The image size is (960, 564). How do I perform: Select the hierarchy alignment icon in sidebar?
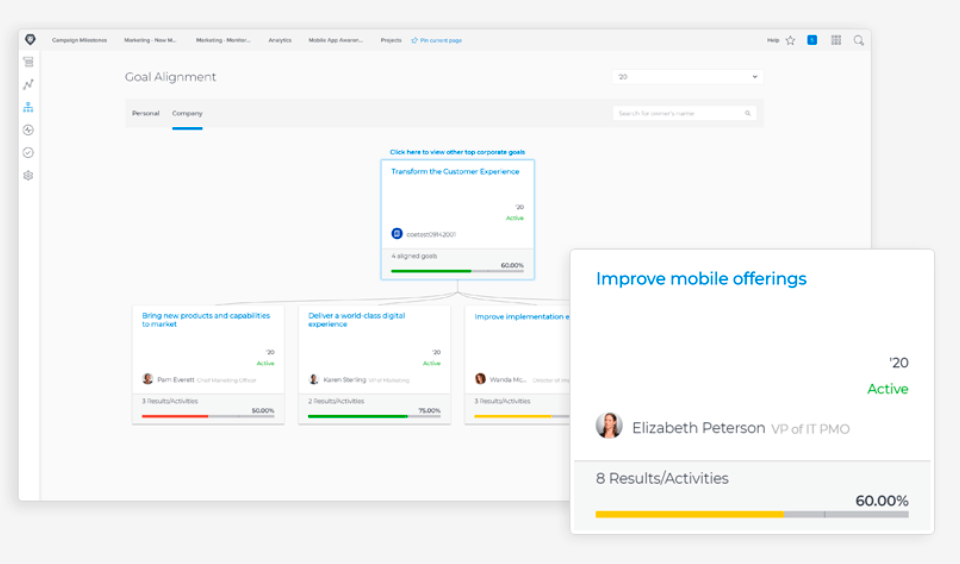[28, 107]
